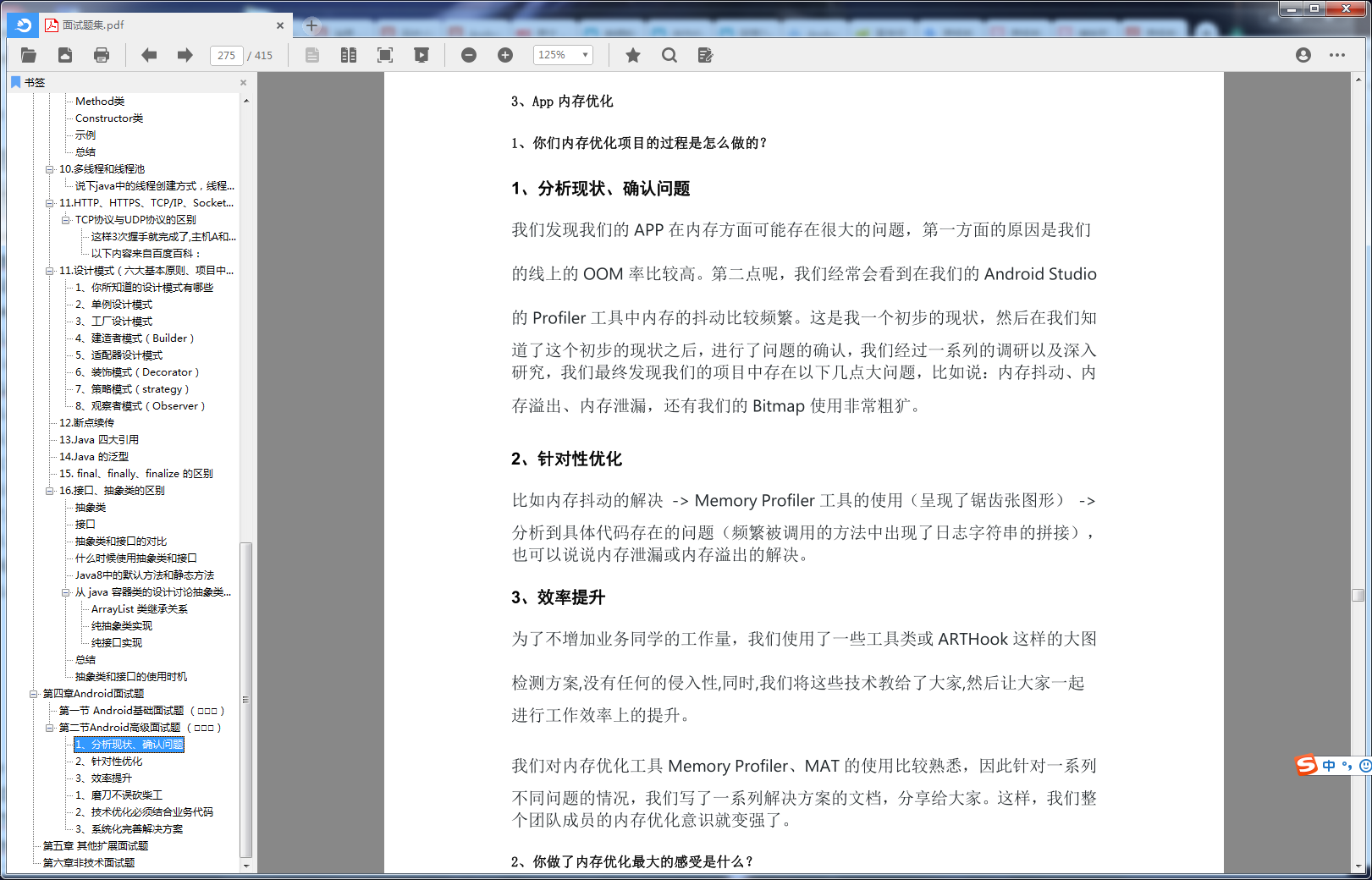Go to next page with right arrow

click(185, 55)
